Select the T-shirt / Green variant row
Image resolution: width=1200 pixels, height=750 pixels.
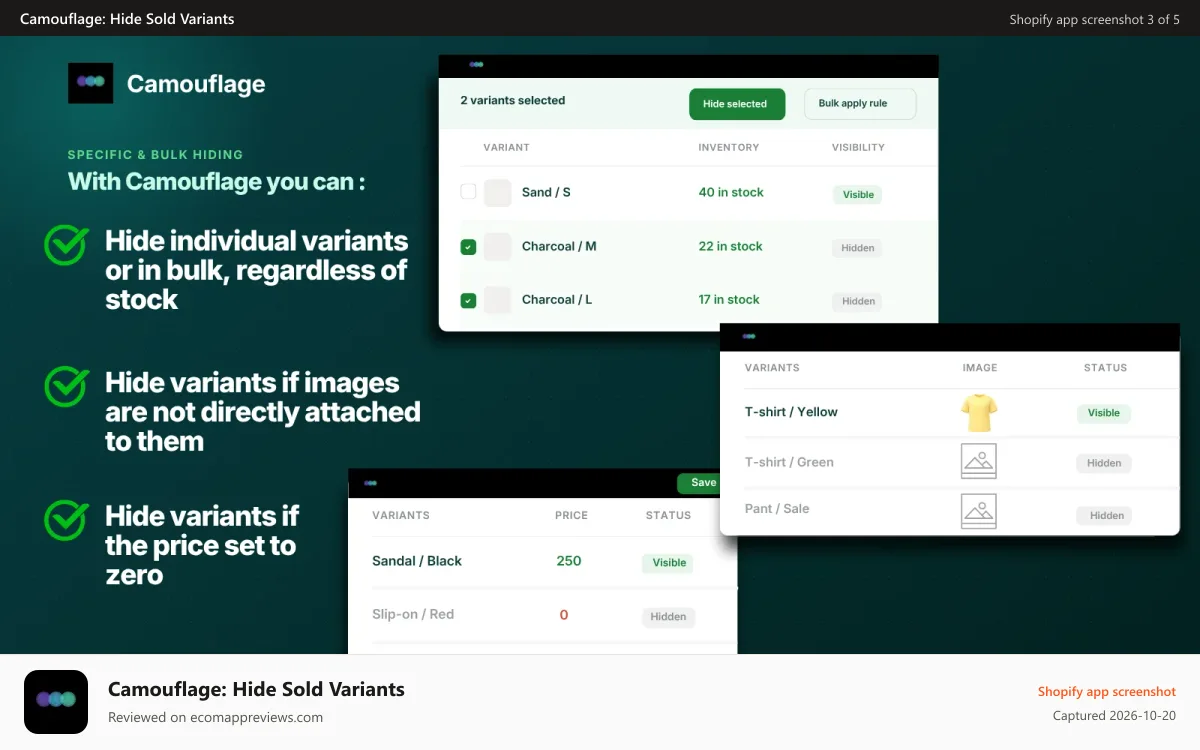click(950, 462)
